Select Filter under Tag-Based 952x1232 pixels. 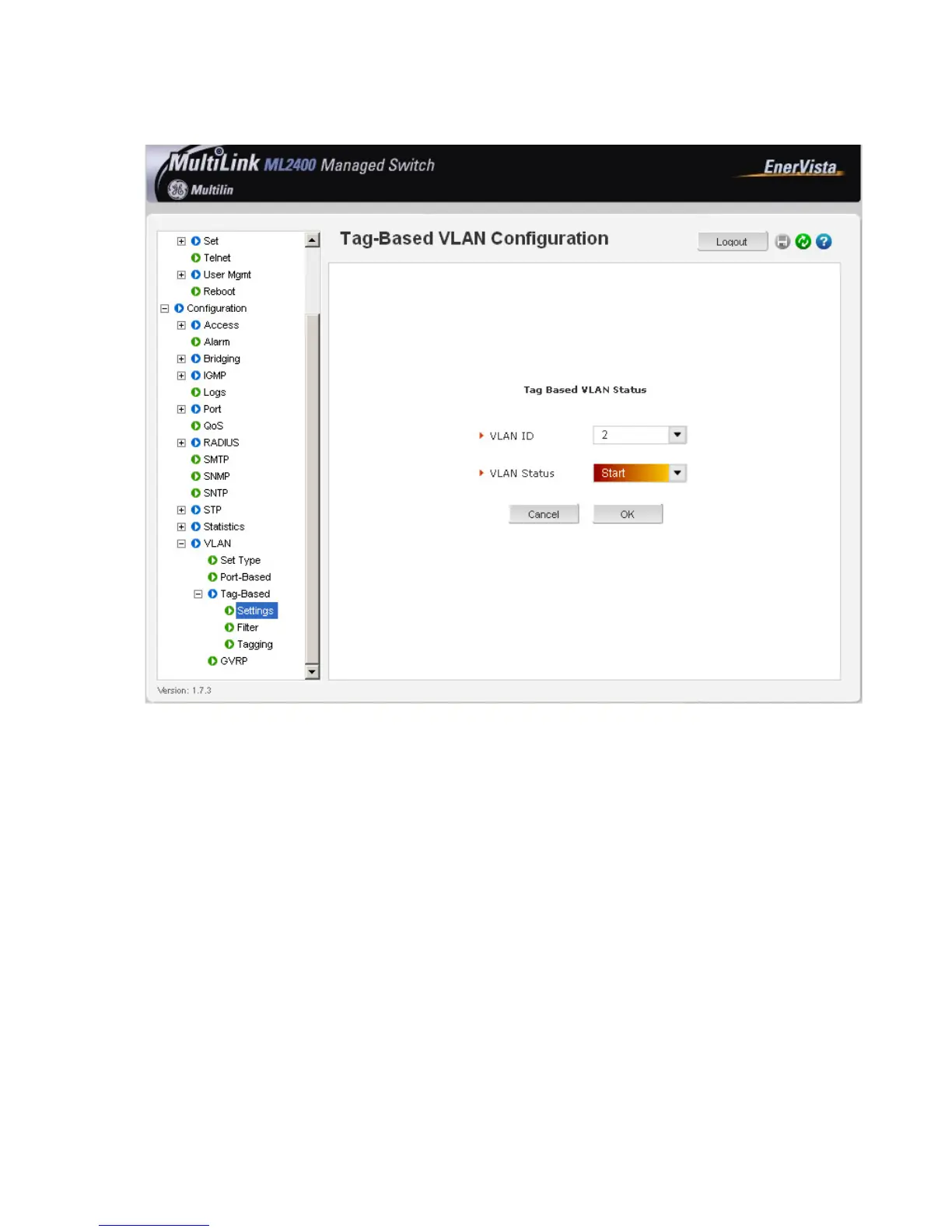(248, 628)
